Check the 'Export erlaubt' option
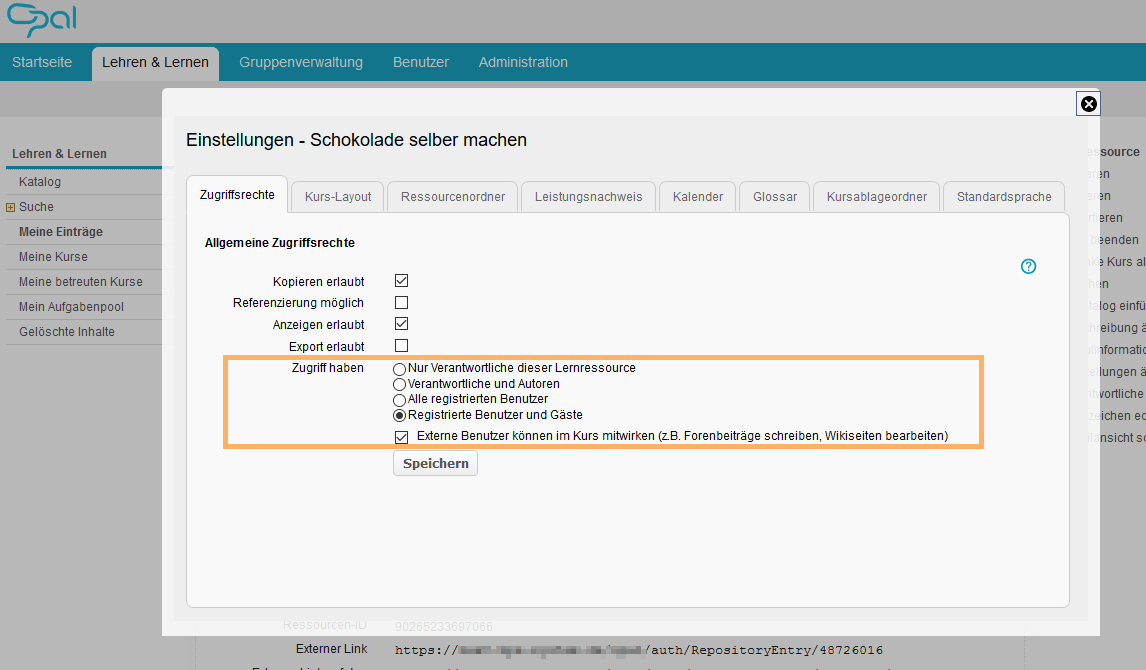 (x=401, y=345)
